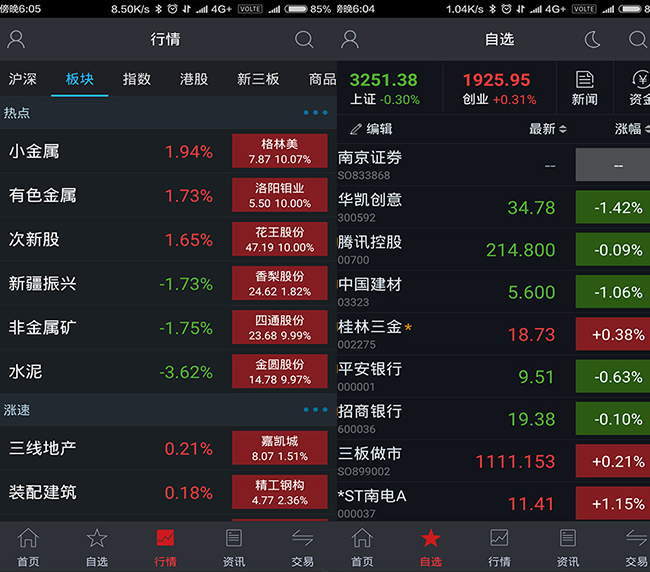Select 三板做市 in watchlist
This screenshot has height=572, width=650.
[494, 461]
